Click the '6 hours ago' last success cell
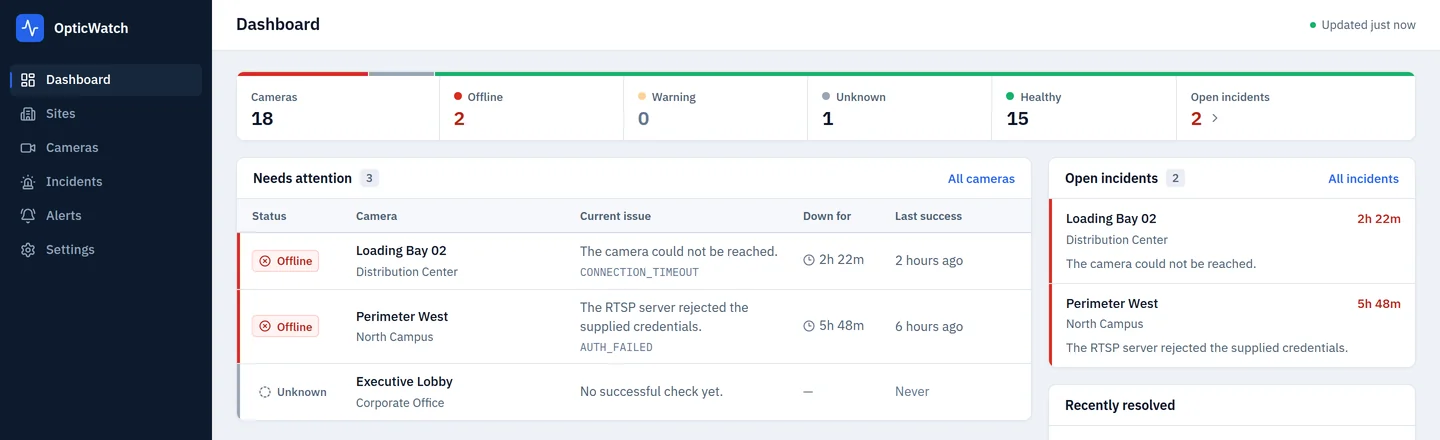1440x440 pixels. tap(929, 326)
